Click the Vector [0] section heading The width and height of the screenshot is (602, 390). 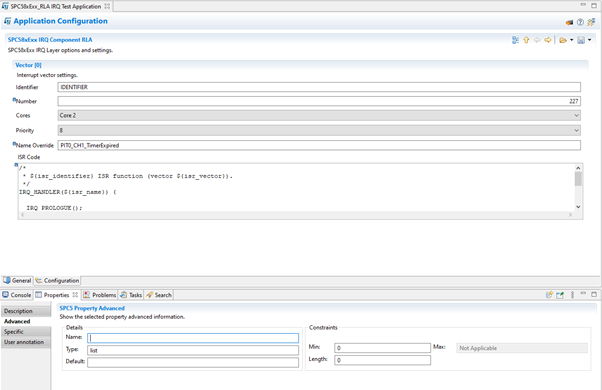[28, 65]
